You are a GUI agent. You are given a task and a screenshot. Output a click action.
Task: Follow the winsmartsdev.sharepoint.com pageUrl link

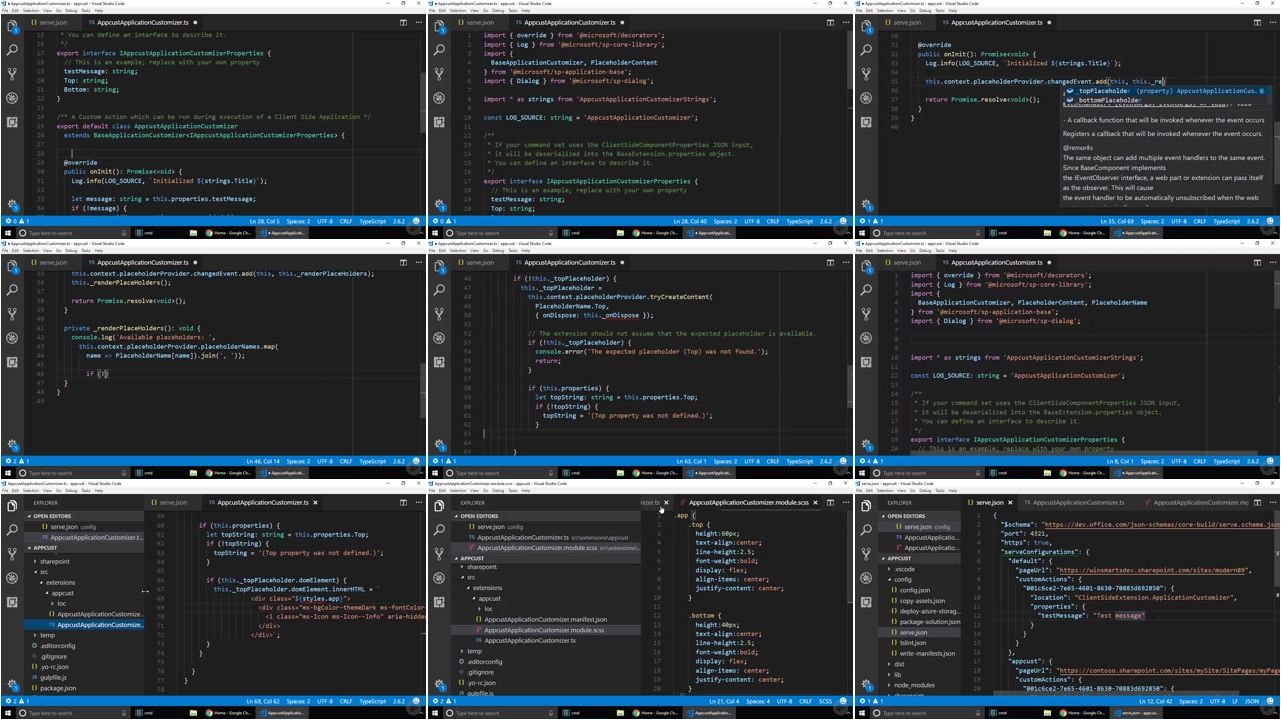pyautogui.click(x=1153, y=570)
